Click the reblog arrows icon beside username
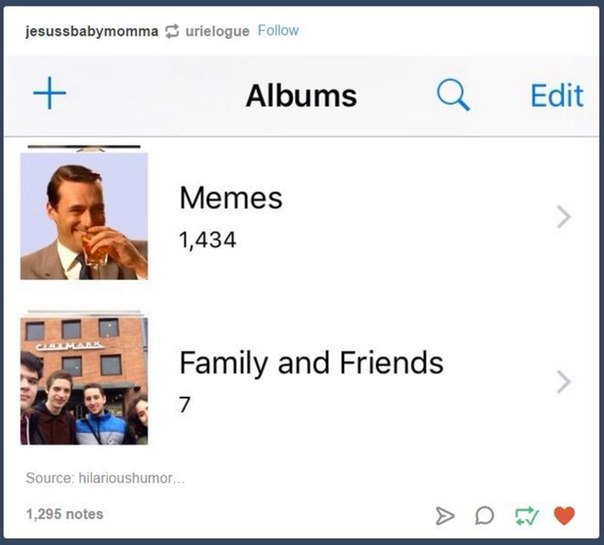The image size is (604, 545). pyautogui.click(x=172, y=31)
